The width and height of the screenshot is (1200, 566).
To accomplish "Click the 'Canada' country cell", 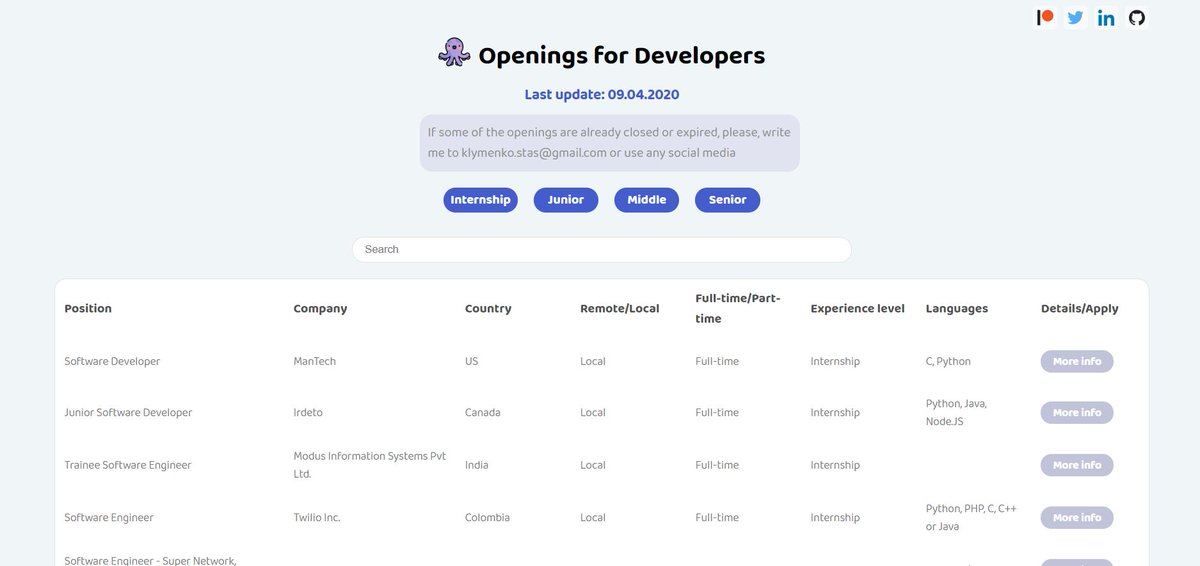I will coord(483,412).
